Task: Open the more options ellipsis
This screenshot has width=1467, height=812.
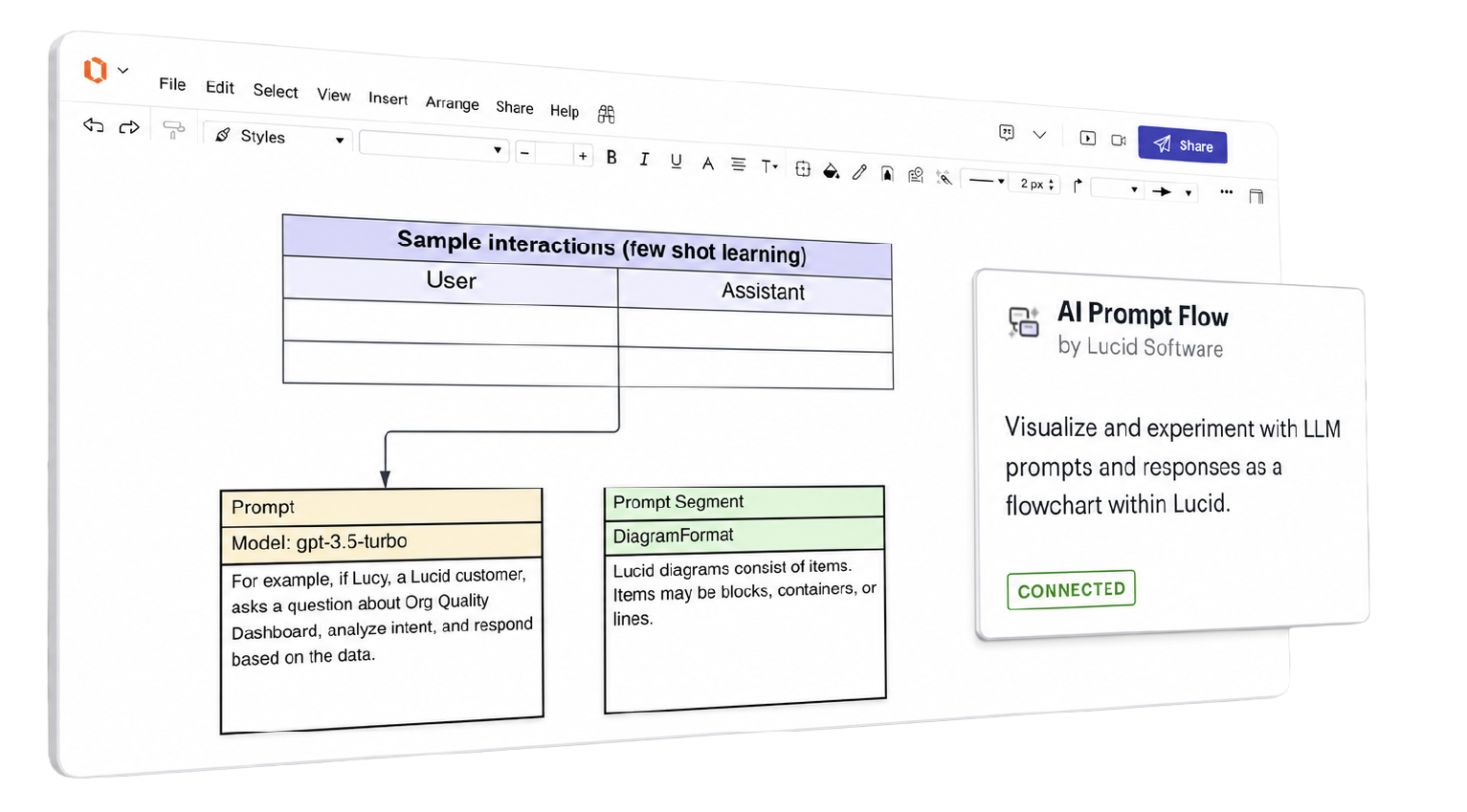Action: [x=1227, y=192]
